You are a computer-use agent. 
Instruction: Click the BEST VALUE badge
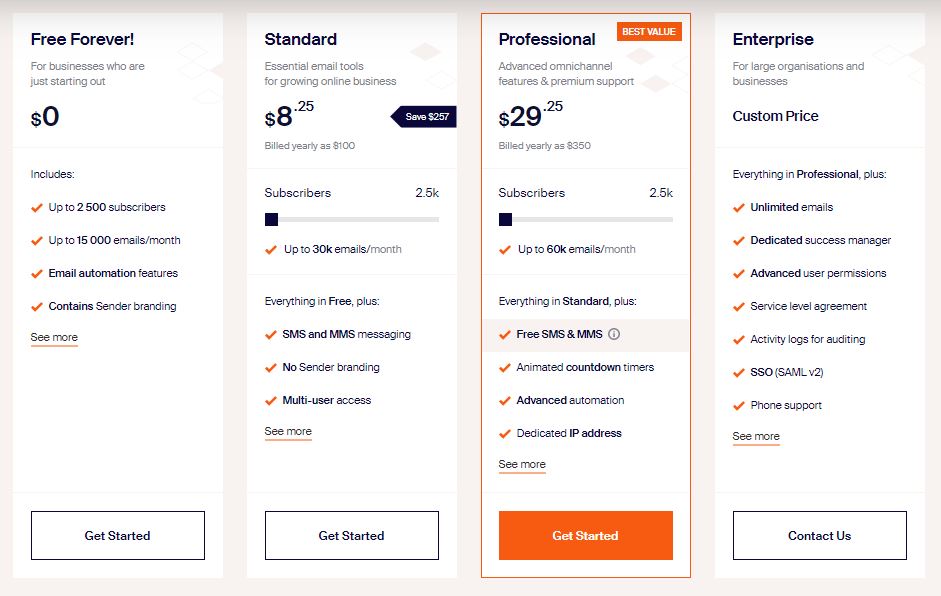coord(649,32)
